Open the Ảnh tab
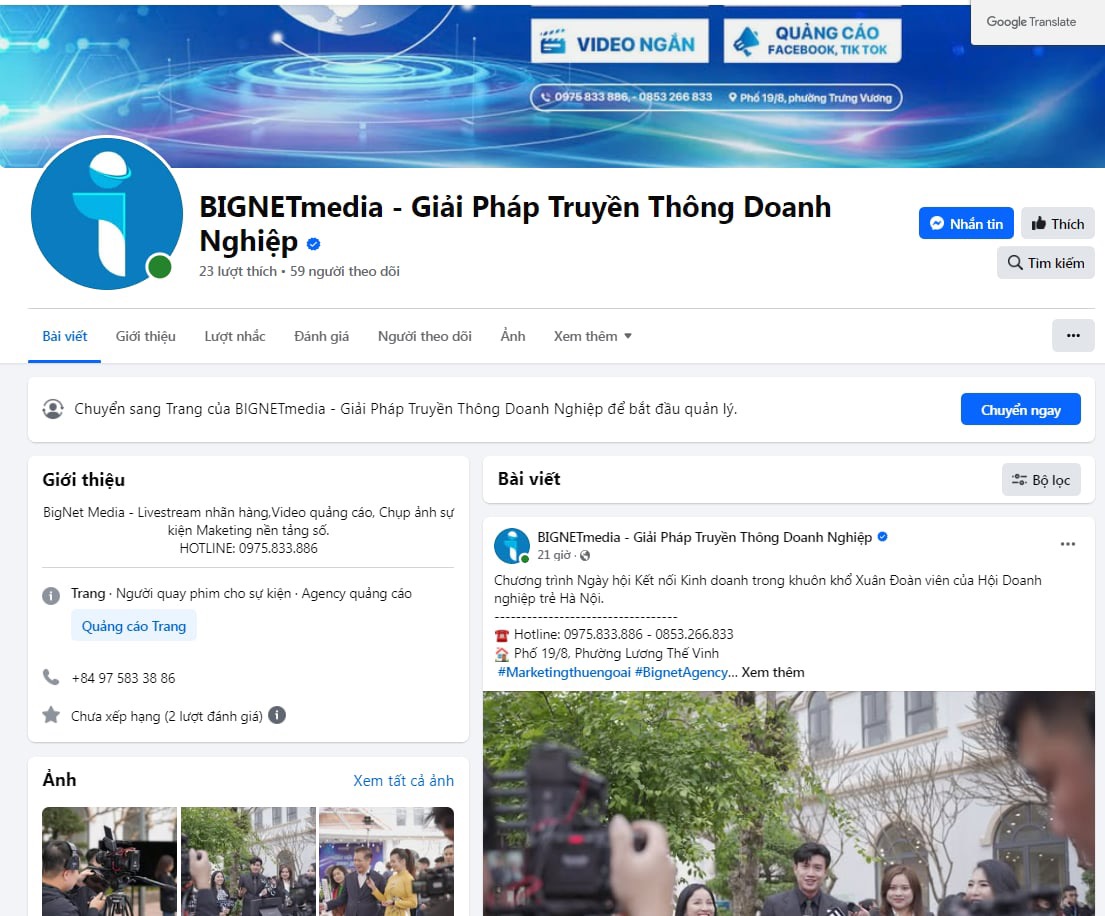This screenshot has width=1105, height=916. coord(513,336)
